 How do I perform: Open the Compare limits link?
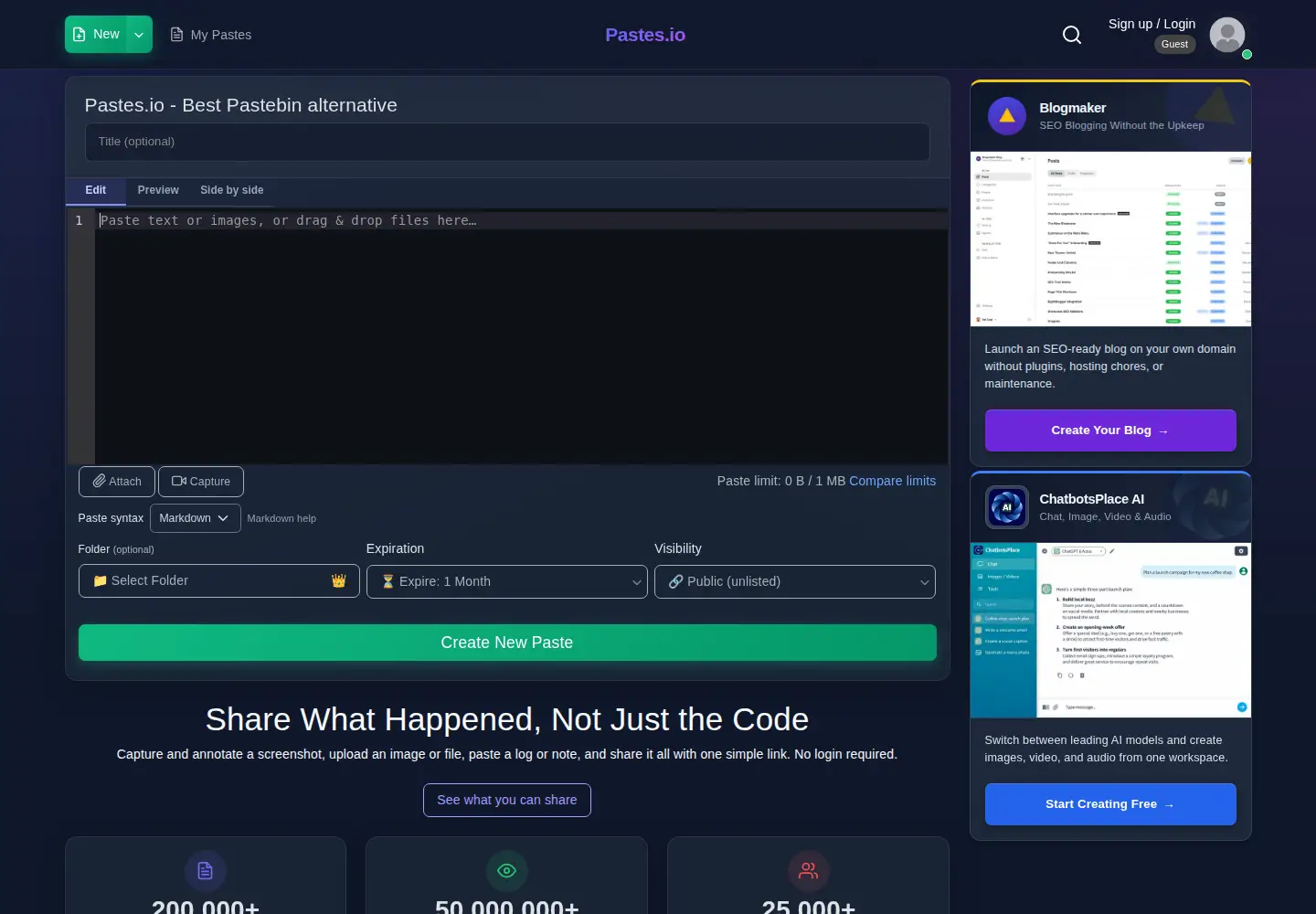tap(893, 481)
